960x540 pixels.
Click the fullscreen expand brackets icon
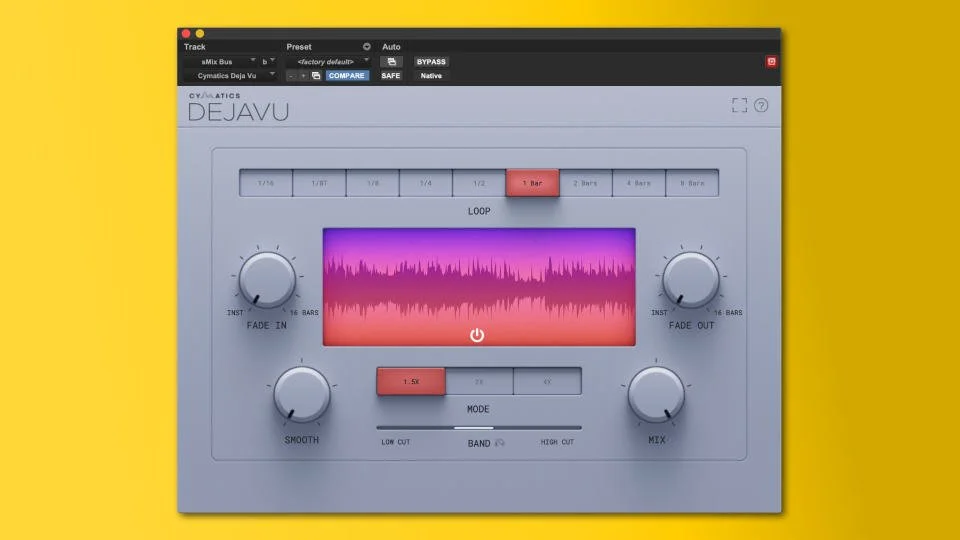pos(740,105)
